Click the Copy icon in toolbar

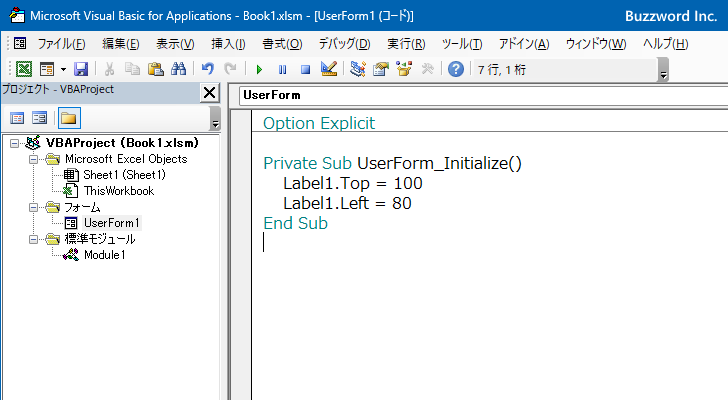pyautogui.click(x=132, y=69)
